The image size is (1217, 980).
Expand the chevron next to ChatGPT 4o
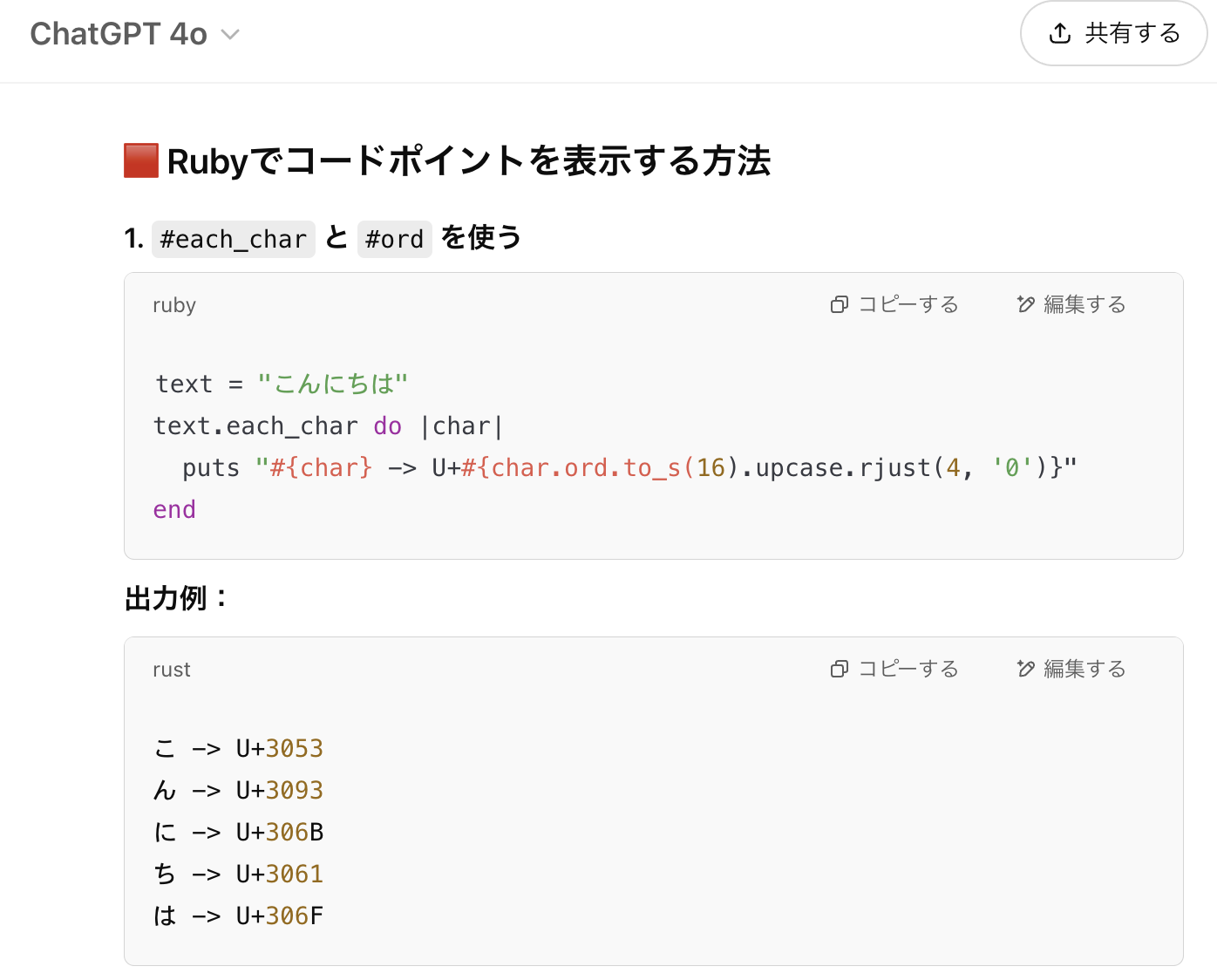pyautogui.click(x=230, y=35)
